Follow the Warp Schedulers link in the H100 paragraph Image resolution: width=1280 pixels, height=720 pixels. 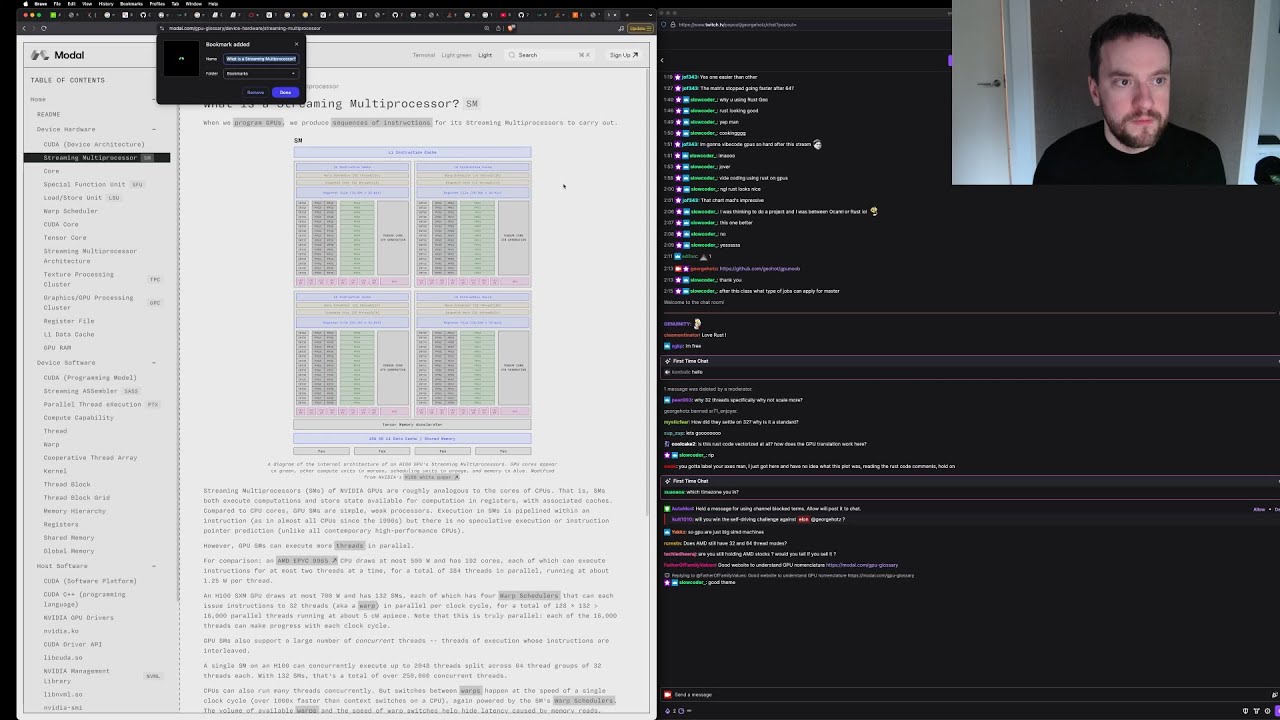529,596
